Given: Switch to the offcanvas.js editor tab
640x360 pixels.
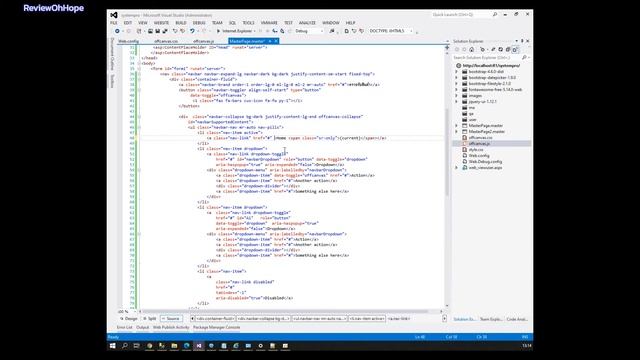Looking at the screenshot, I should coord(204,41).
